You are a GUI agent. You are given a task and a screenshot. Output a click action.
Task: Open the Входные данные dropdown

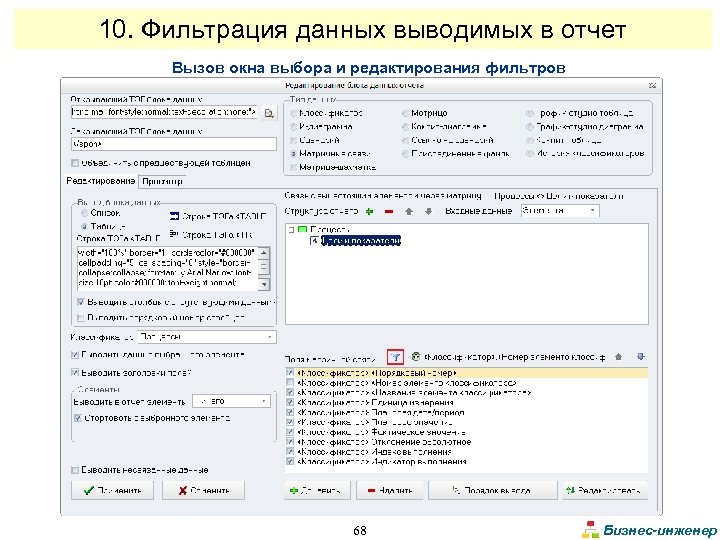click(x=560, y=211)
